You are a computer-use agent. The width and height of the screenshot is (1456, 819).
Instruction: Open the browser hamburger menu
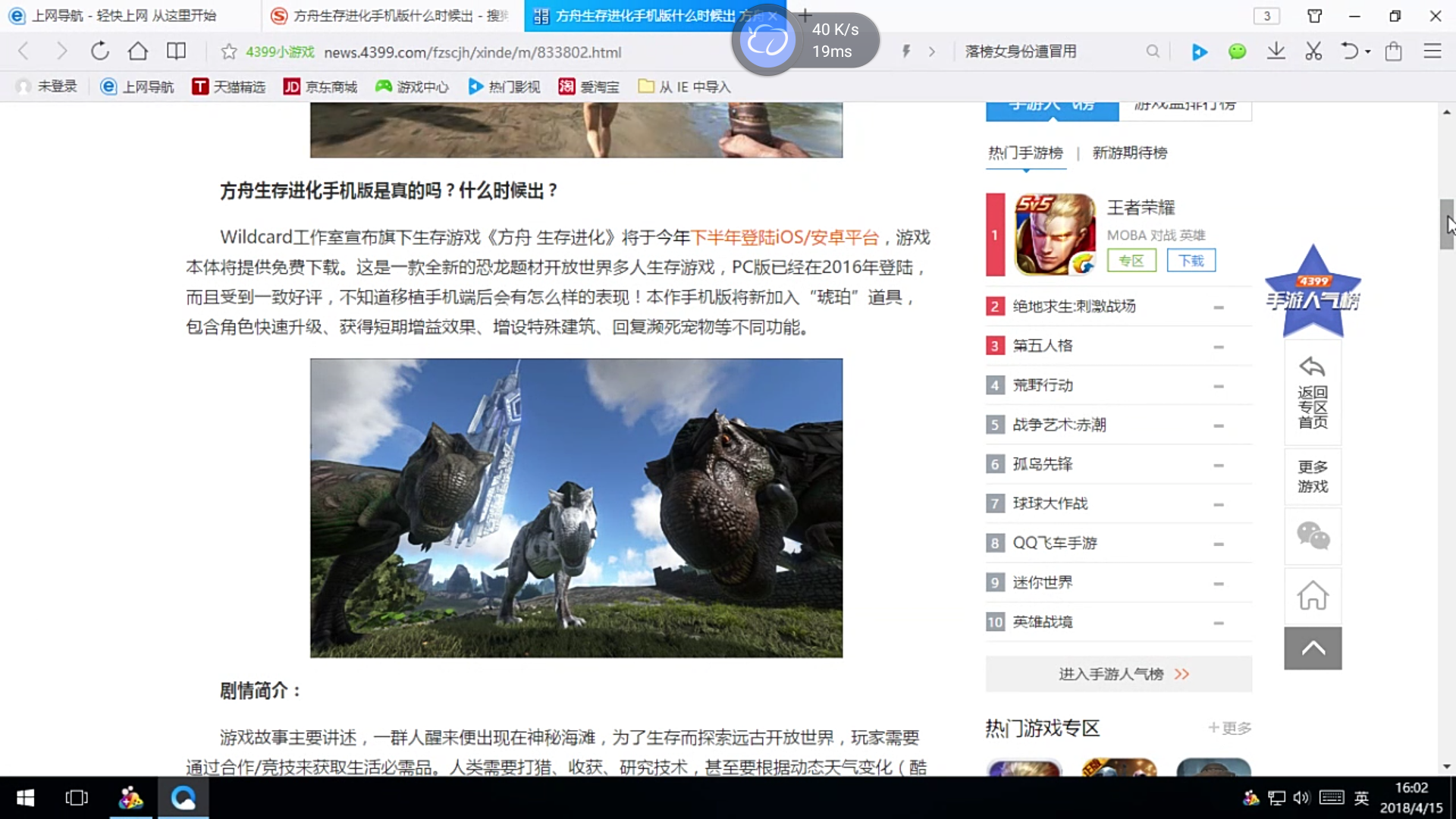[x=1432, y=52]
